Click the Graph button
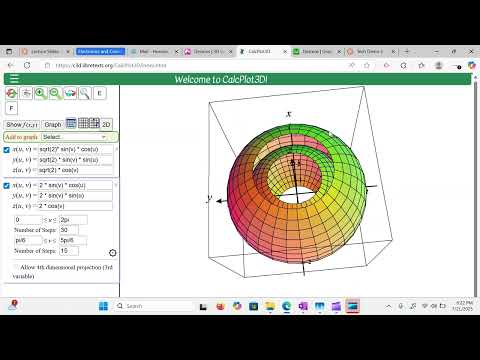The height and width of the screenshot is (360, 480). pos(53,125)
